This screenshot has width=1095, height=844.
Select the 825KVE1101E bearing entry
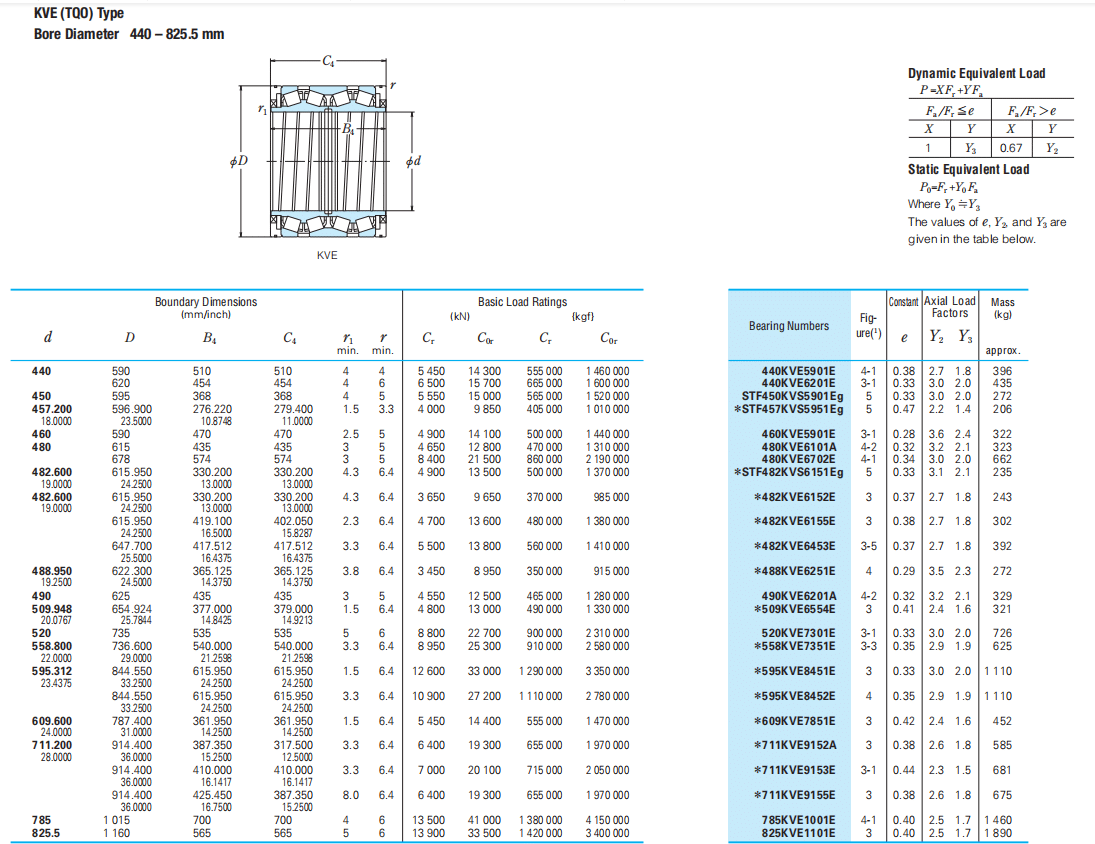[798, 832]
